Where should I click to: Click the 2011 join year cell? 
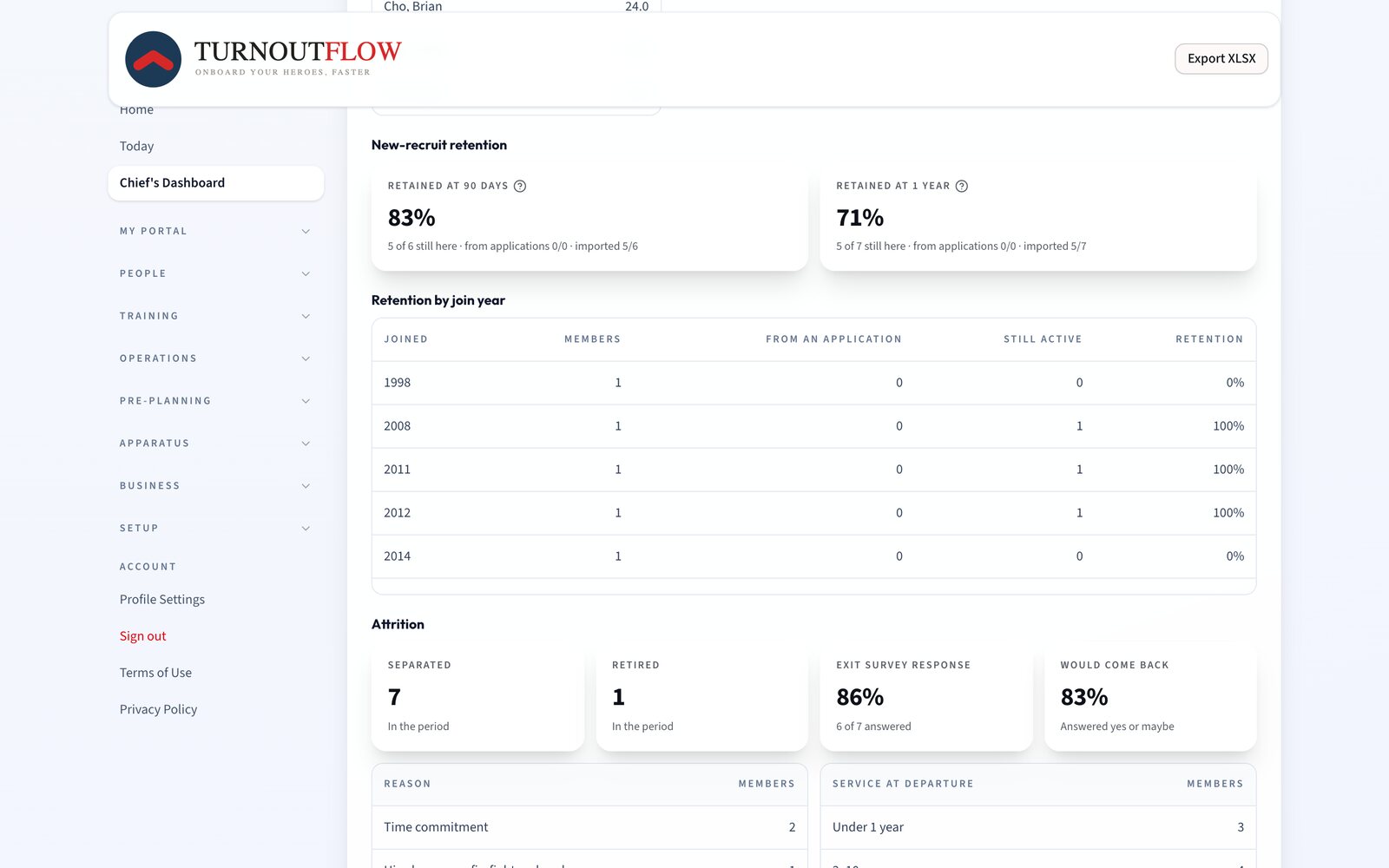click(x=397, y=470)
